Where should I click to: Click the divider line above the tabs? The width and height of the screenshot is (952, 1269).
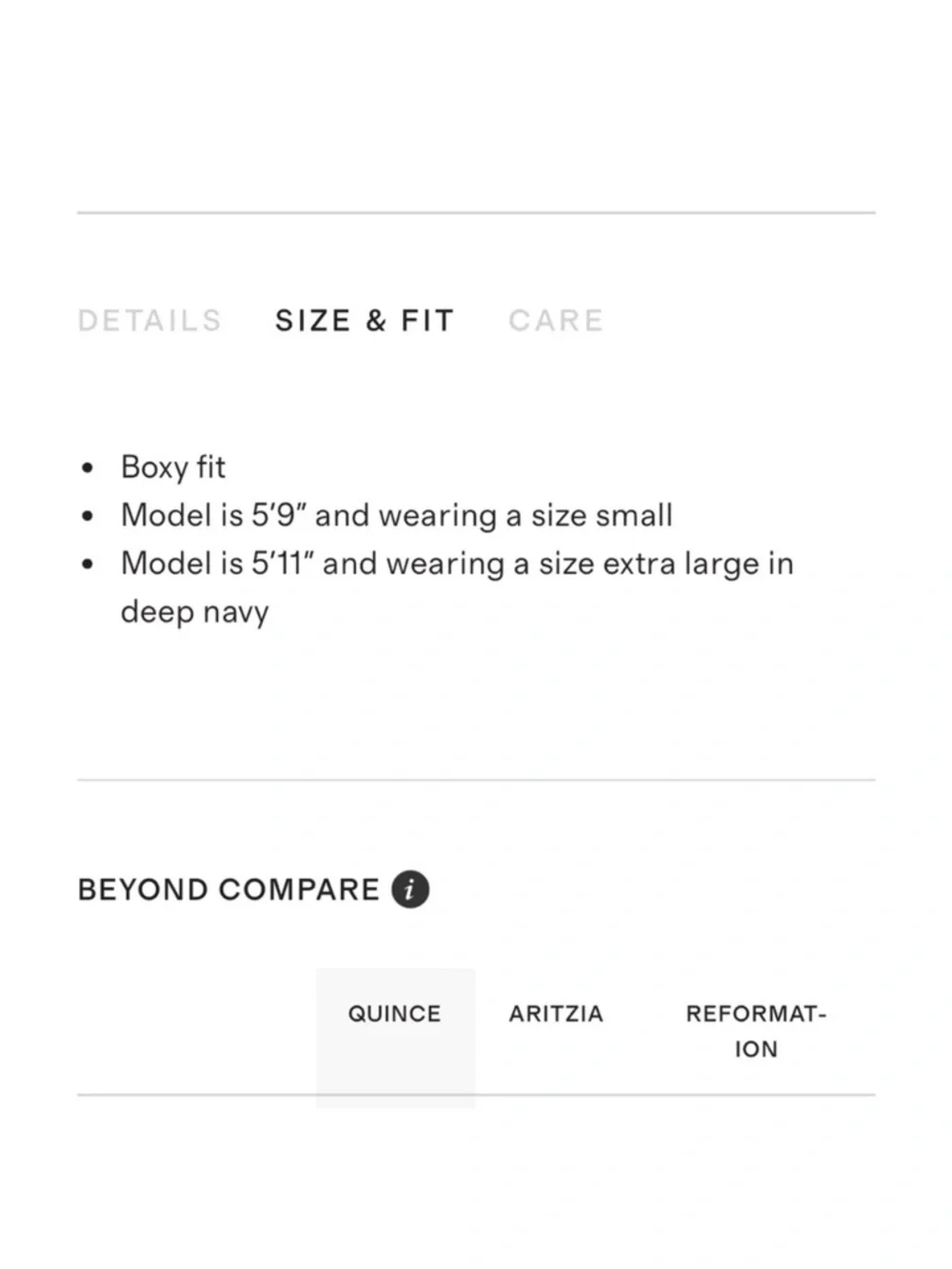[476, 213]
